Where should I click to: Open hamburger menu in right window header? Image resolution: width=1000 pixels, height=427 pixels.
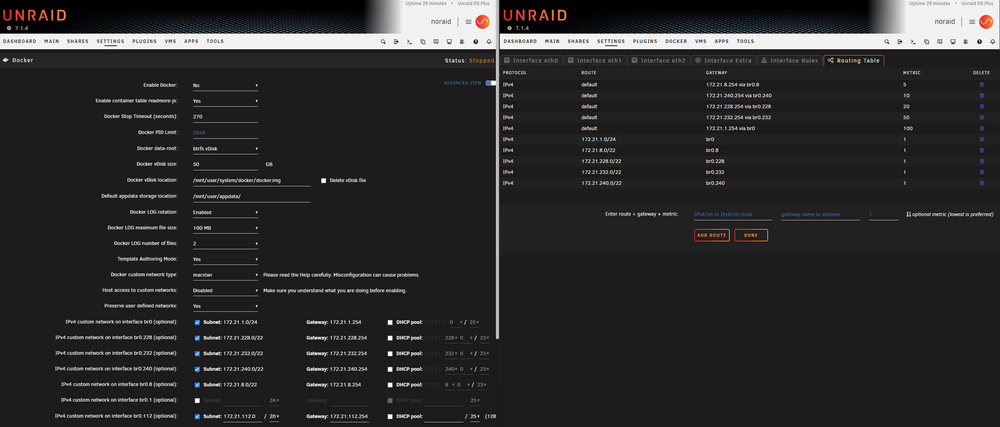coord(972,22)
